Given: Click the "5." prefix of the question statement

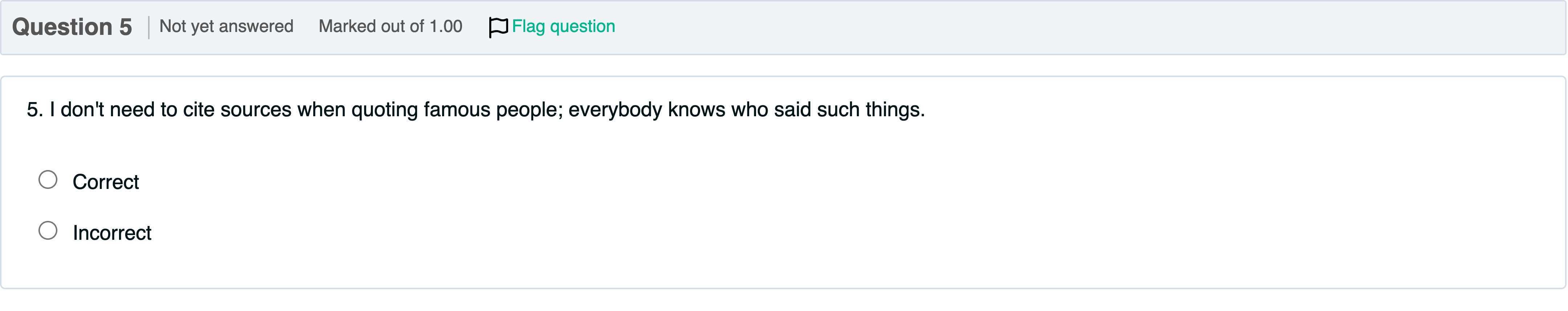Looking at the screenshot, I should click(x=35, y=110).
